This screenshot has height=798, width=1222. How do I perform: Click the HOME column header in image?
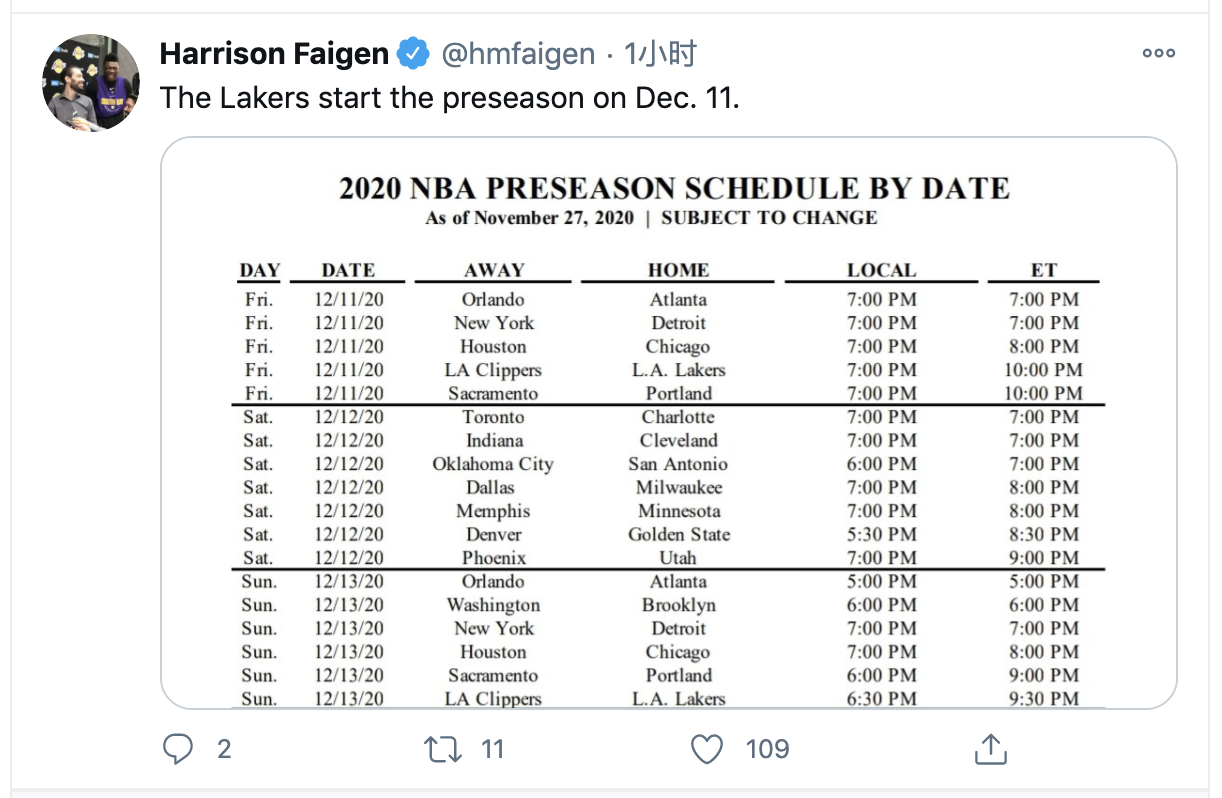tap(678, 270)
